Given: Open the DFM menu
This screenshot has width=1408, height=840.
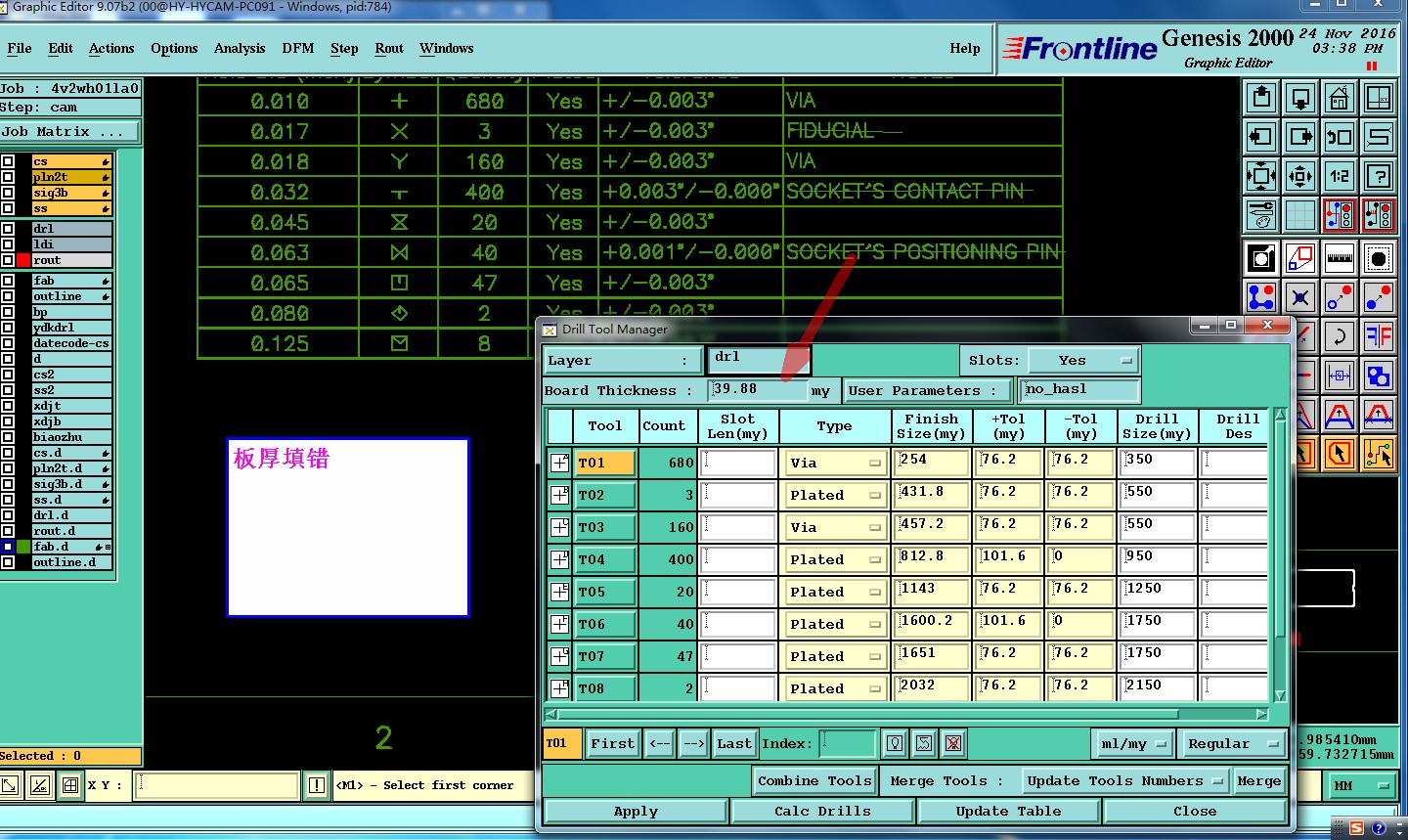Looking at the screenshot, I should click(298, 48).
